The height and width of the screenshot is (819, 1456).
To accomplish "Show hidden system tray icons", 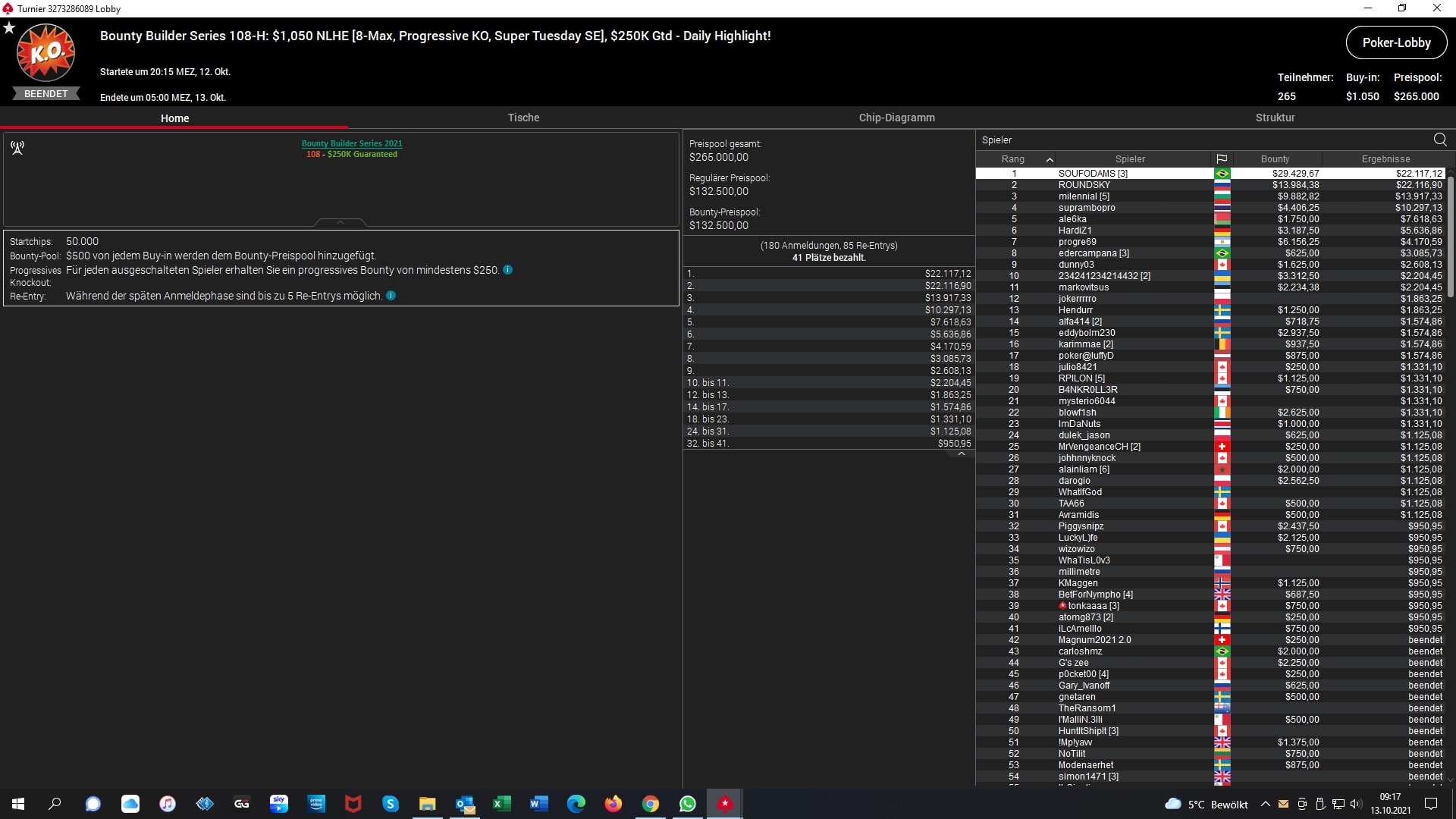I will point(1265,804).
